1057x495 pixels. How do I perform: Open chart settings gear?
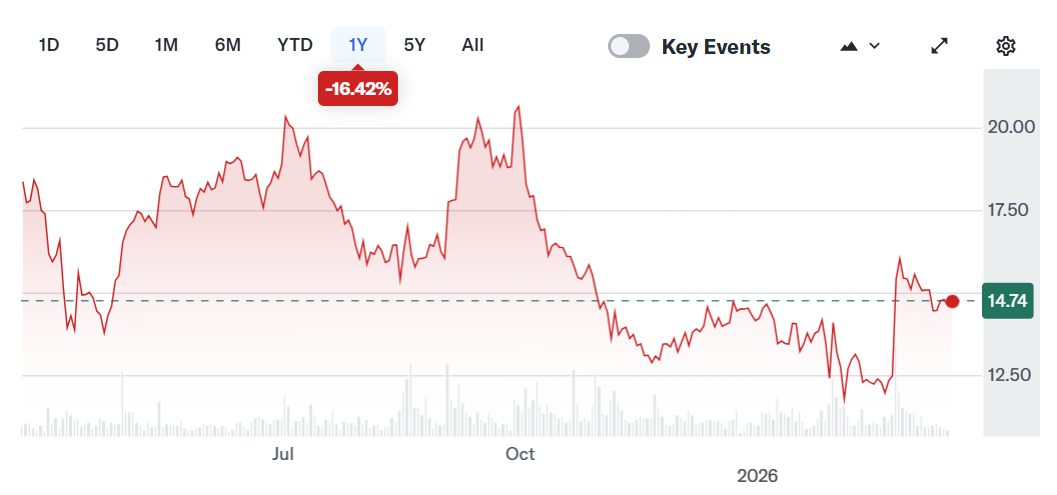point(1006,46)
